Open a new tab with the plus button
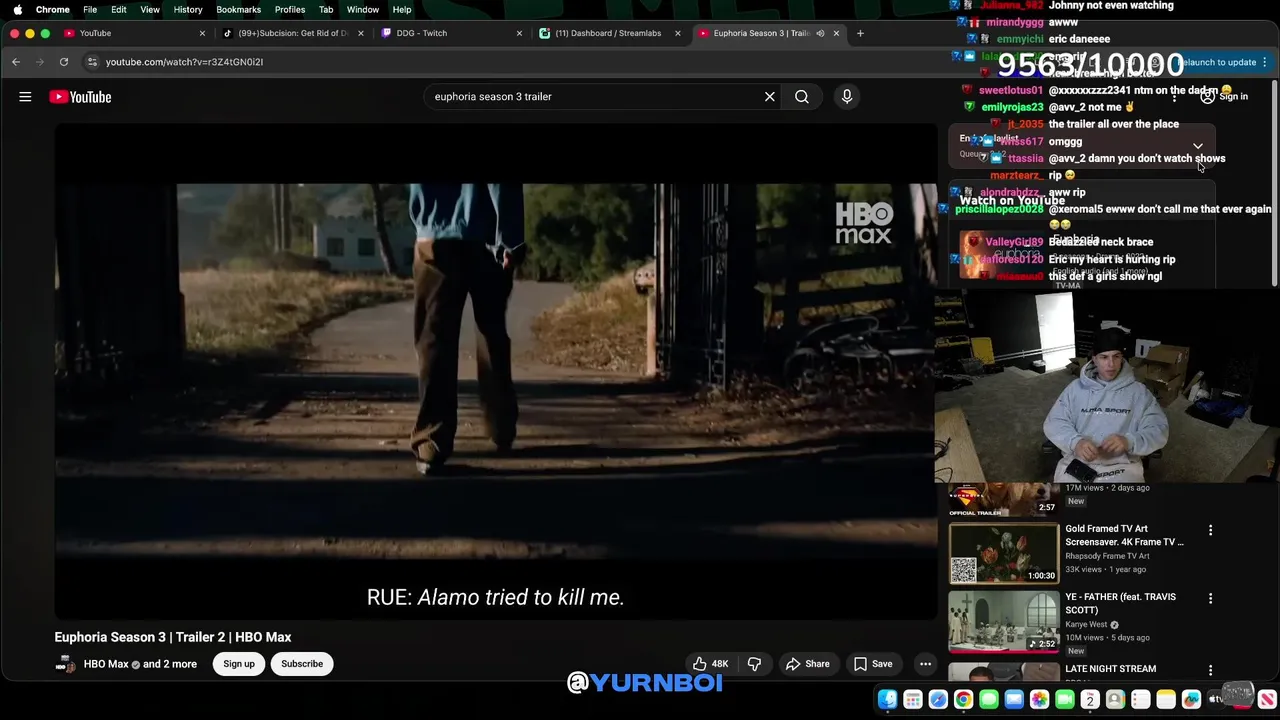 tap(860, 33)
